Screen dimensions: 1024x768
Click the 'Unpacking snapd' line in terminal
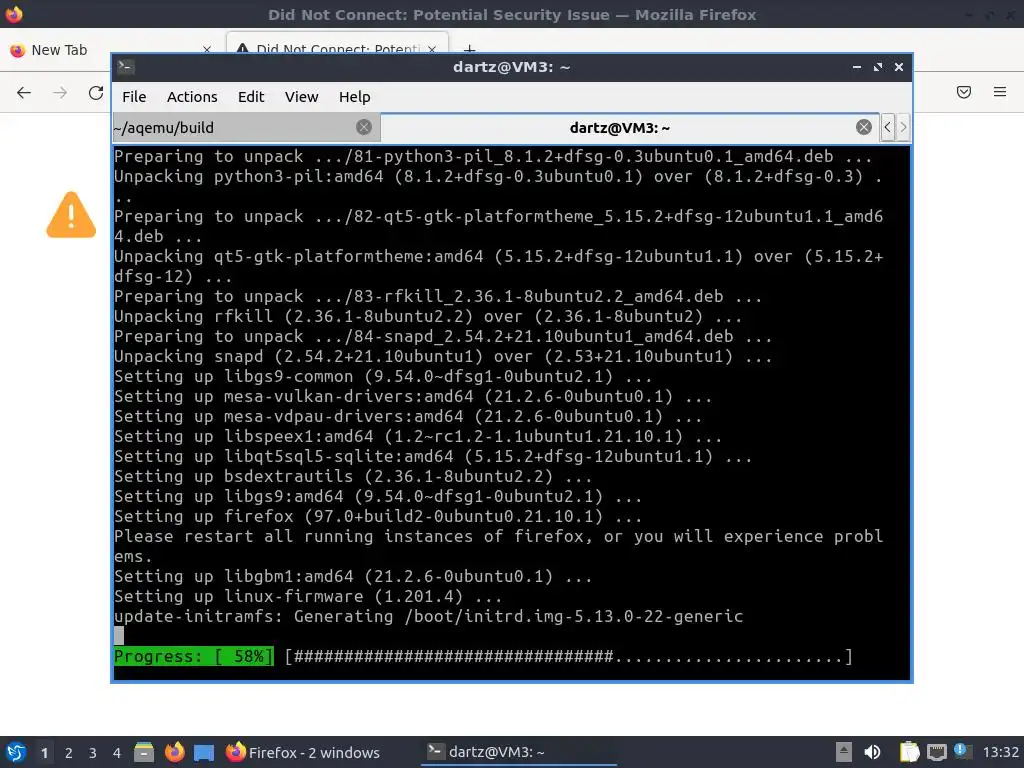(x=443, y=356)
